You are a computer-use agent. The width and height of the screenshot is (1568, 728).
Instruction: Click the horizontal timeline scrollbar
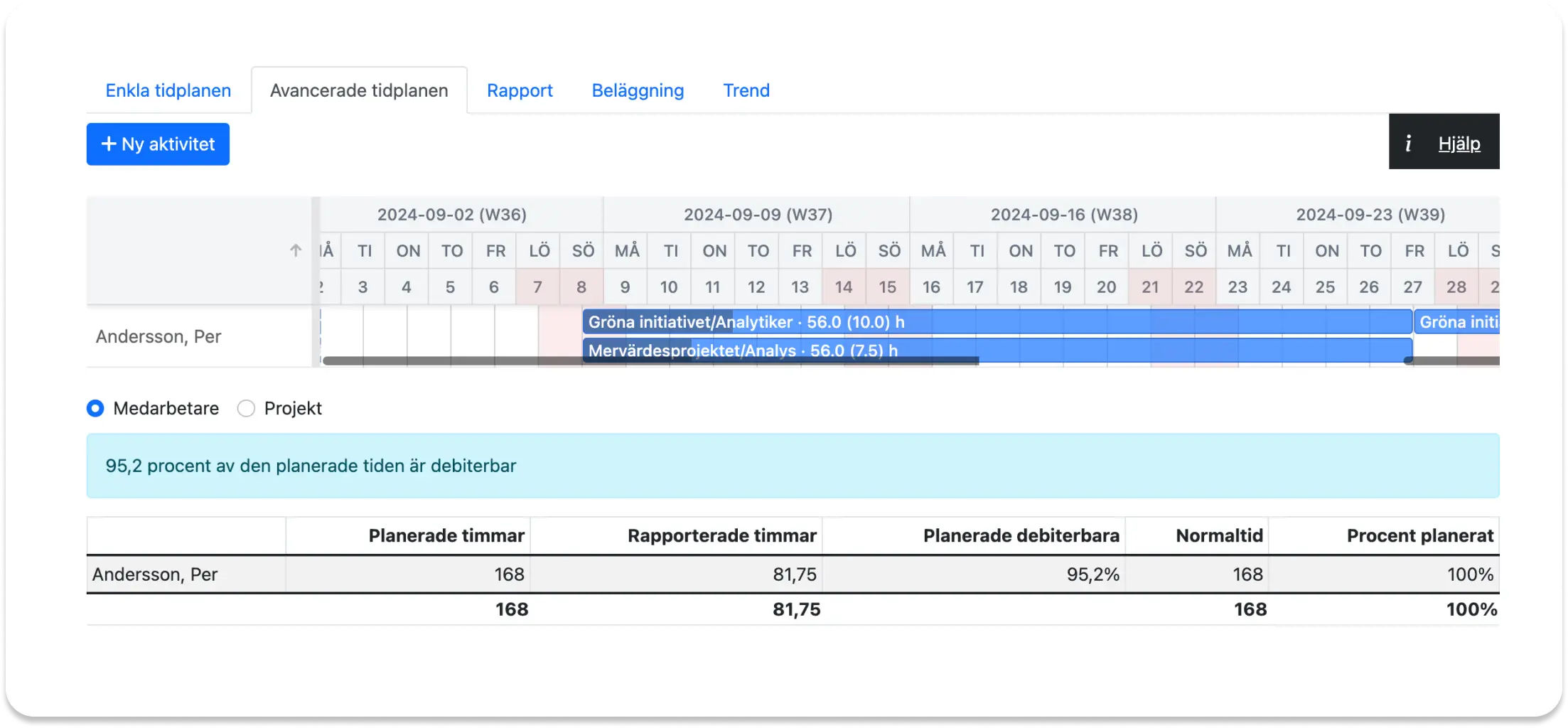pos(650,361)
